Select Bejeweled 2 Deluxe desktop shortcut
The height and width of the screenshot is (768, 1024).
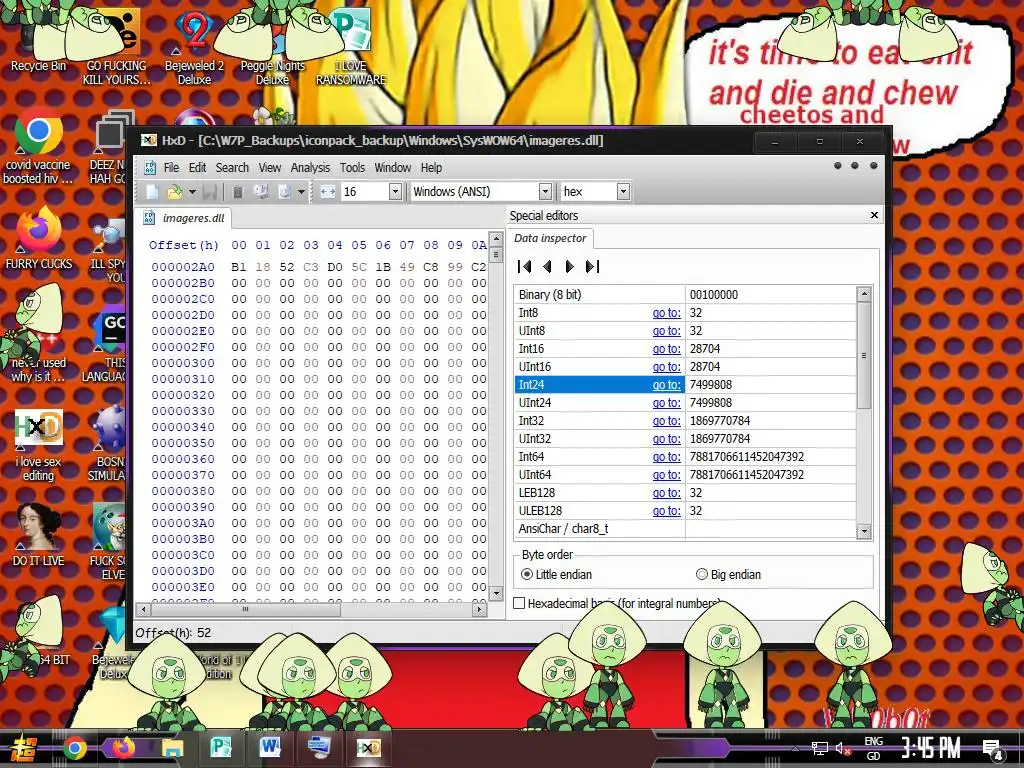(194, 47)
